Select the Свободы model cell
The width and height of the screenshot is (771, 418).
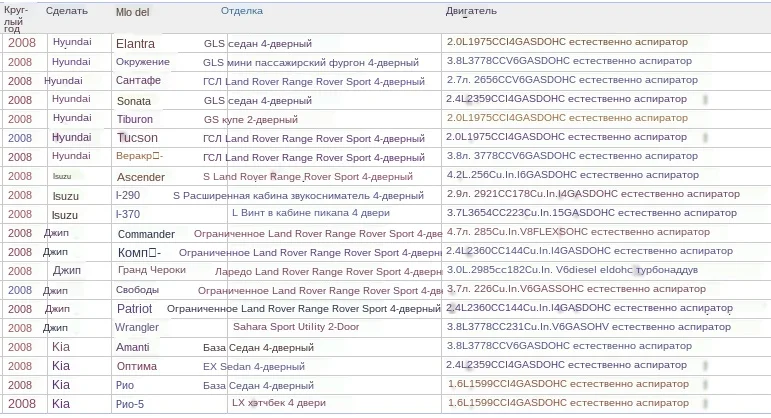pyautogui.click(x=137, y=290)
